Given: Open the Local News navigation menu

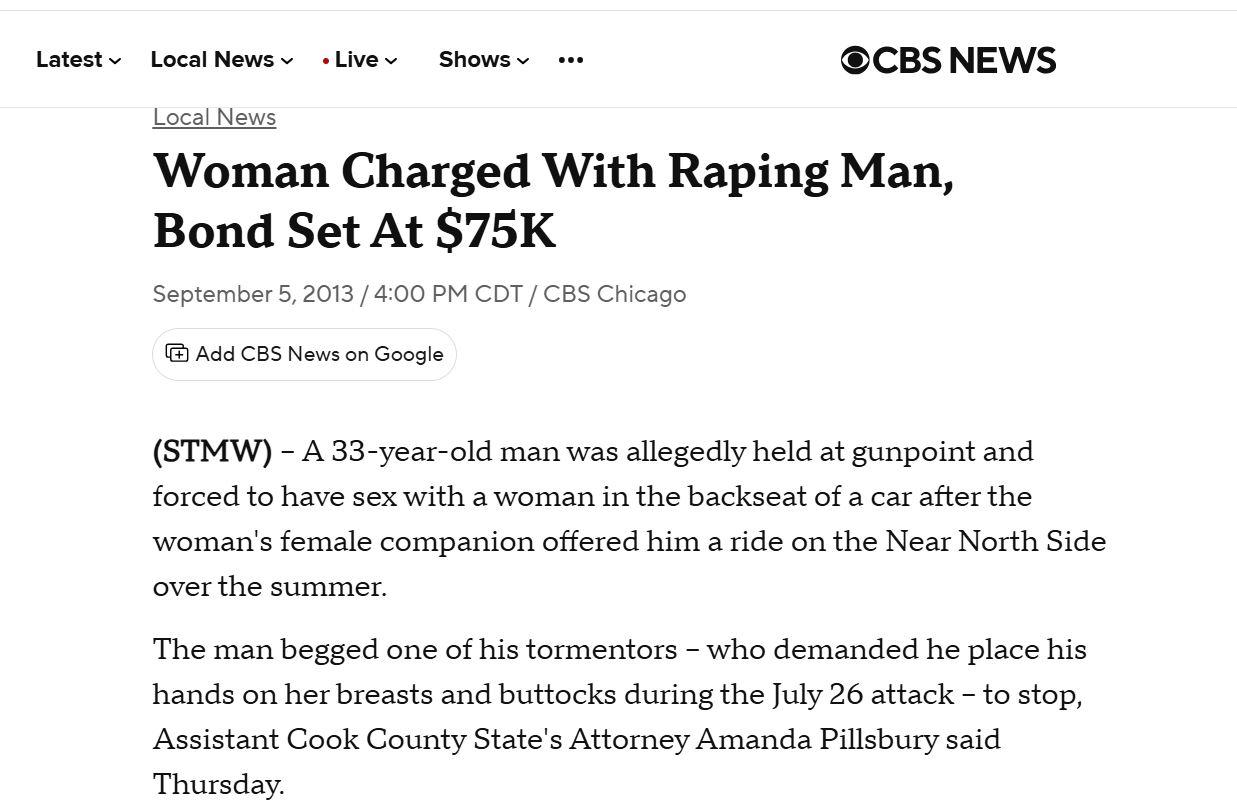Looking at the screenshot, I should (x=212, y=60).
